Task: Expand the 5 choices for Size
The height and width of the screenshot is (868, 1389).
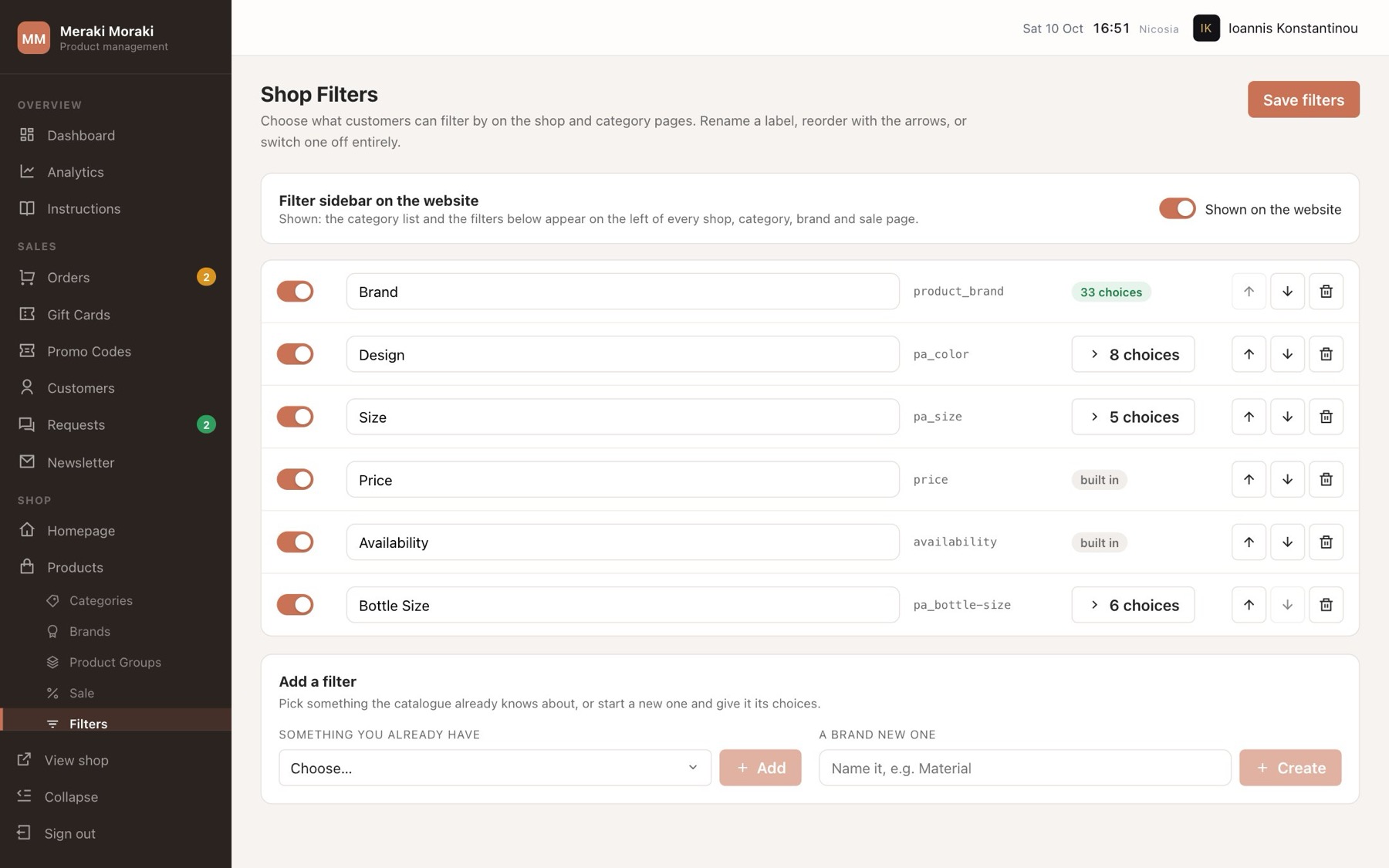Action: 1133,417
